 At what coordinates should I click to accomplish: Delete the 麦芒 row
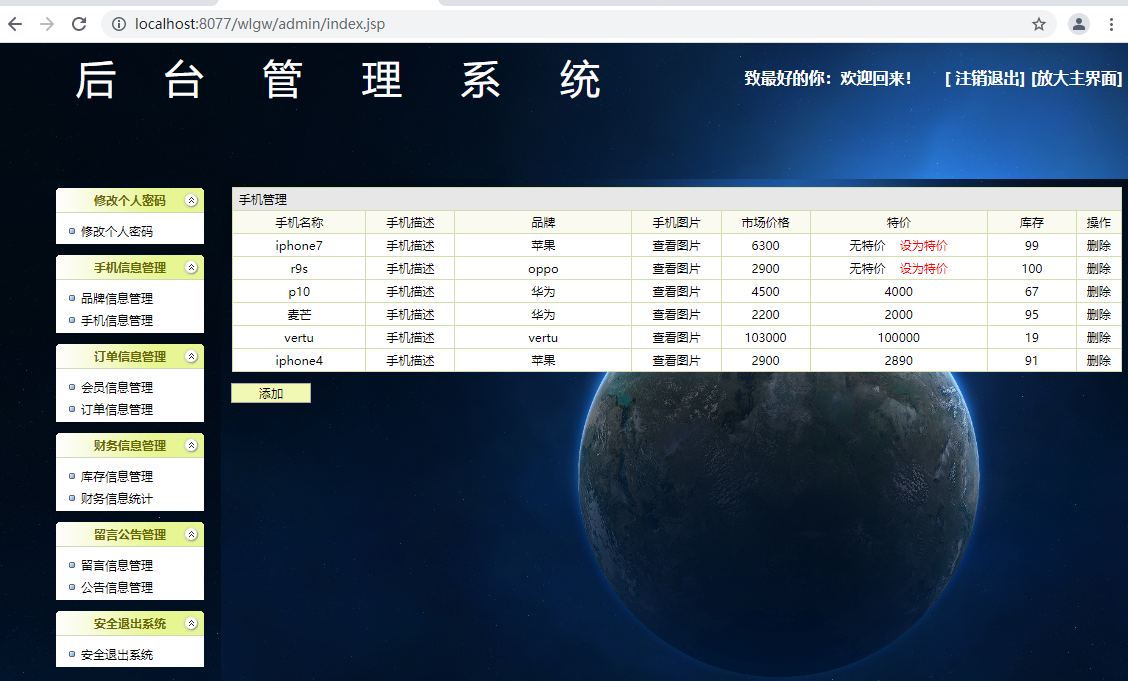(1099, 315)
